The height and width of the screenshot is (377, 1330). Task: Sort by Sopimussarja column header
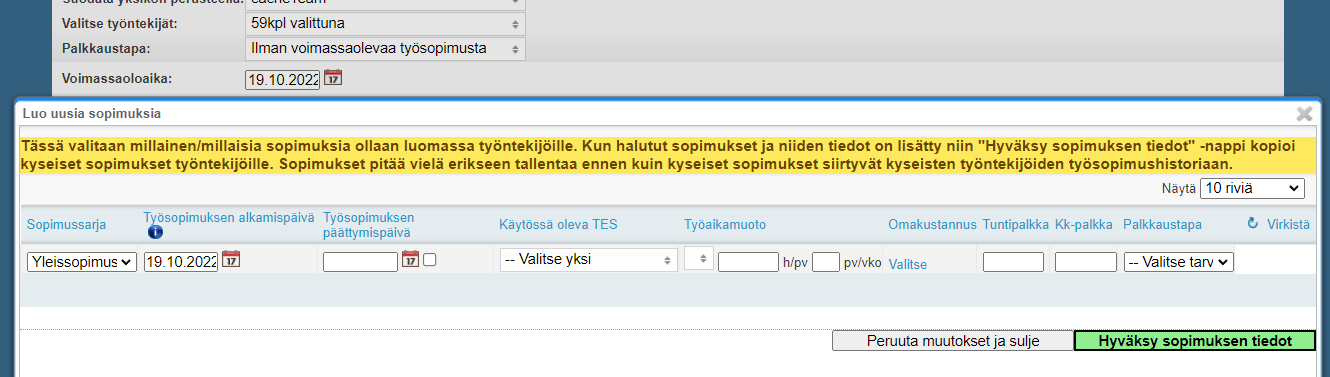point(66,224)
